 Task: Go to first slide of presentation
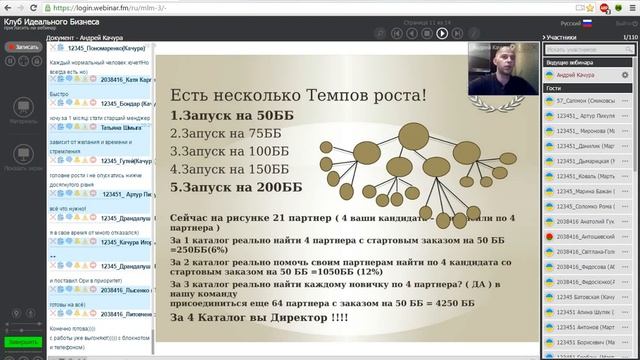tap(396, 33)
